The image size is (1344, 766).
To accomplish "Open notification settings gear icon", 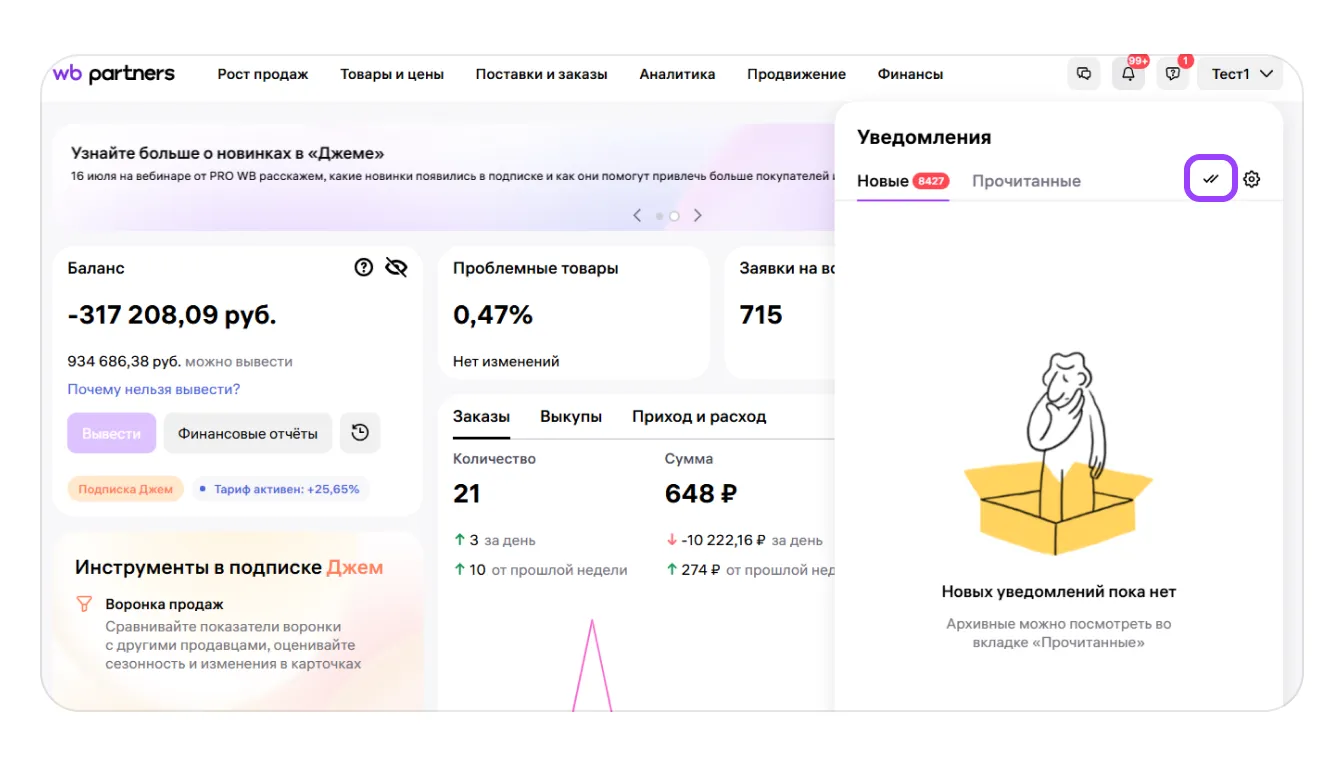I will tap(1252, 180).
